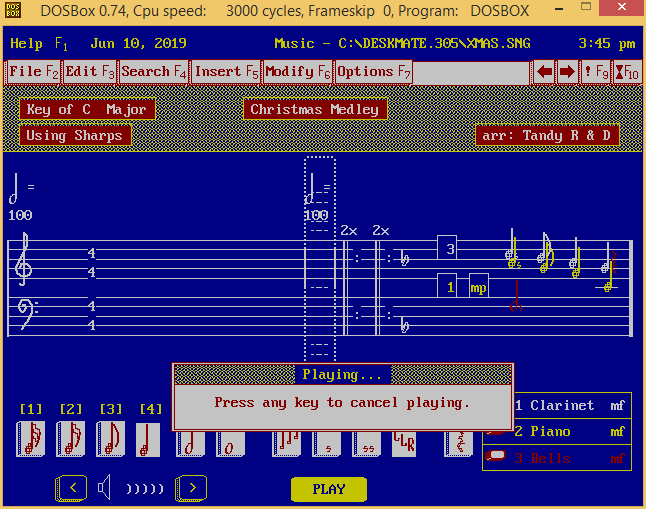Click the Playing... dialog title
This screenshot has width=646, height=509.
click(342, 375)
